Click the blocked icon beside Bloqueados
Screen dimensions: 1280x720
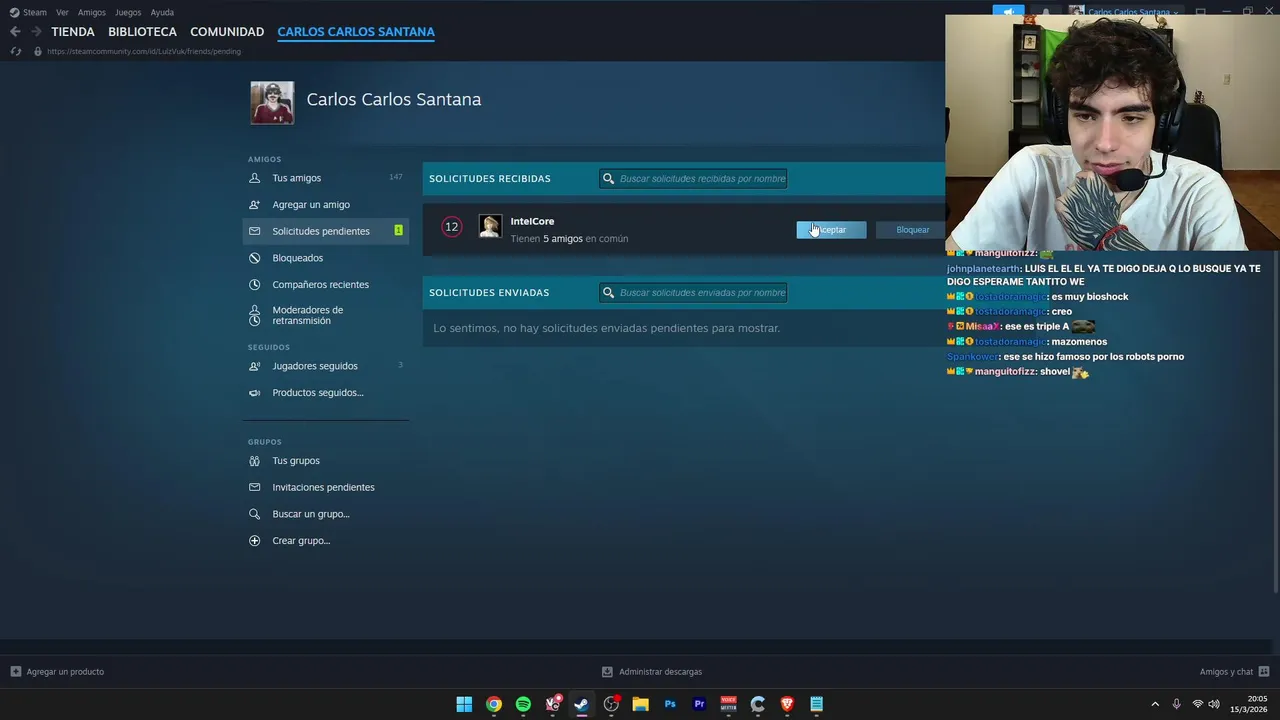254,258
